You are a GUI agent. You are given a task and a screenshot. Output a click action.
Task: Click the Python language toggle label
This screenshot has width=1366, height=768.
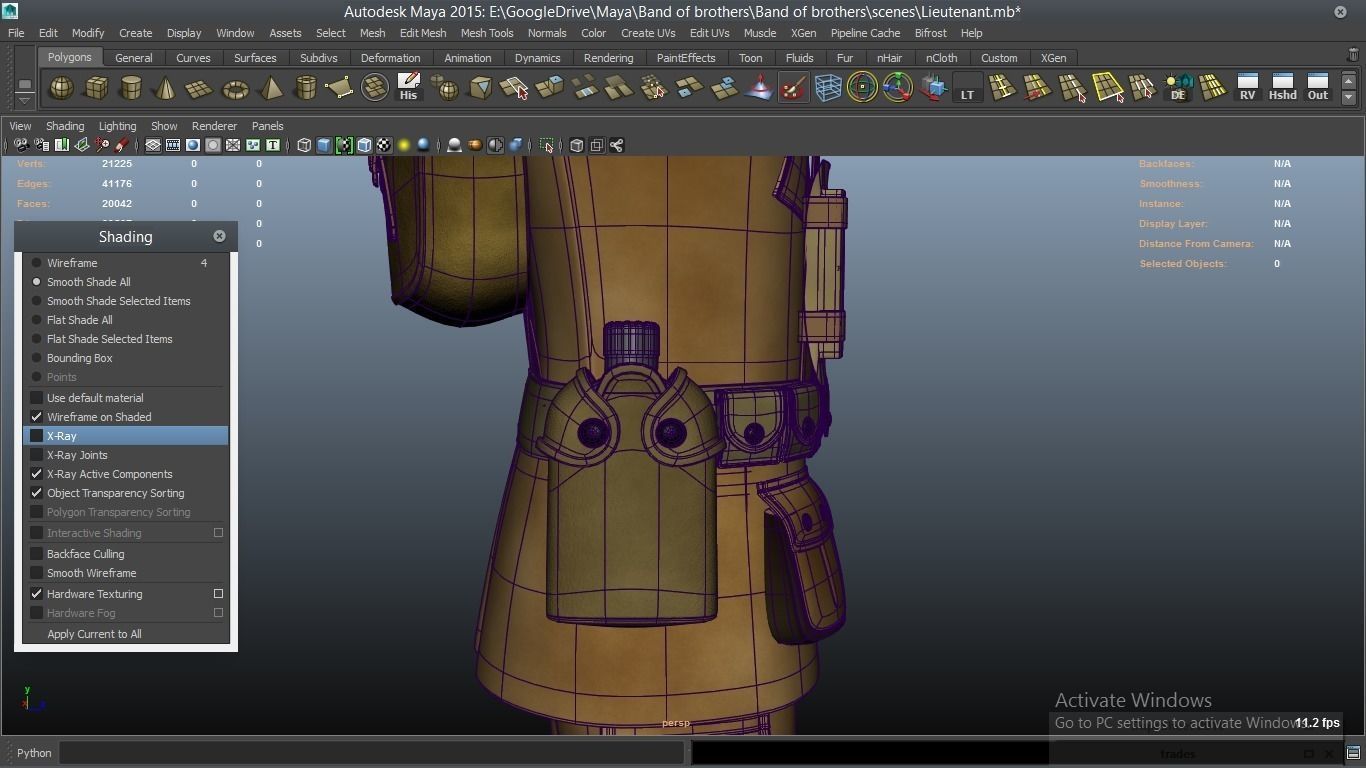click(x=34, y=753)
